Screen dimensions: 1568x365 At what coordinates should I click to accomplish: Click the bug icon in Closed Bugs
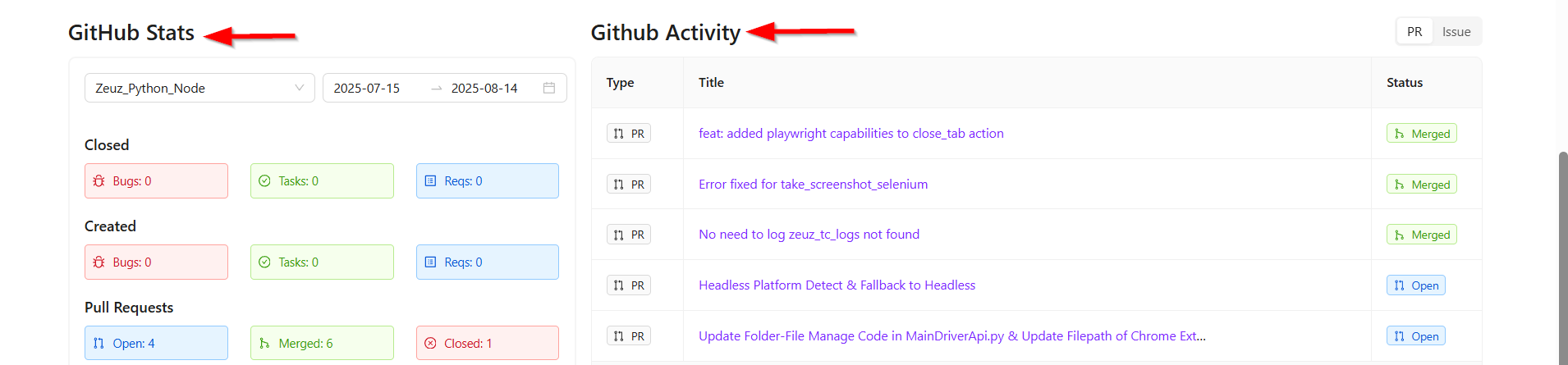[x=99, y=180]
